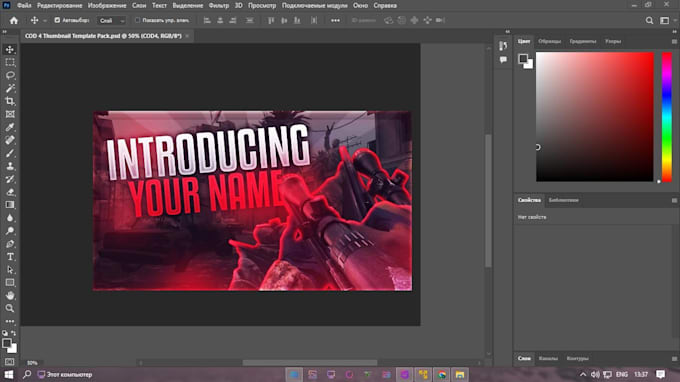Open the Edit Toolbar three-dots button
The height and width of the screenshot is (382, 680).
point(10,321)
